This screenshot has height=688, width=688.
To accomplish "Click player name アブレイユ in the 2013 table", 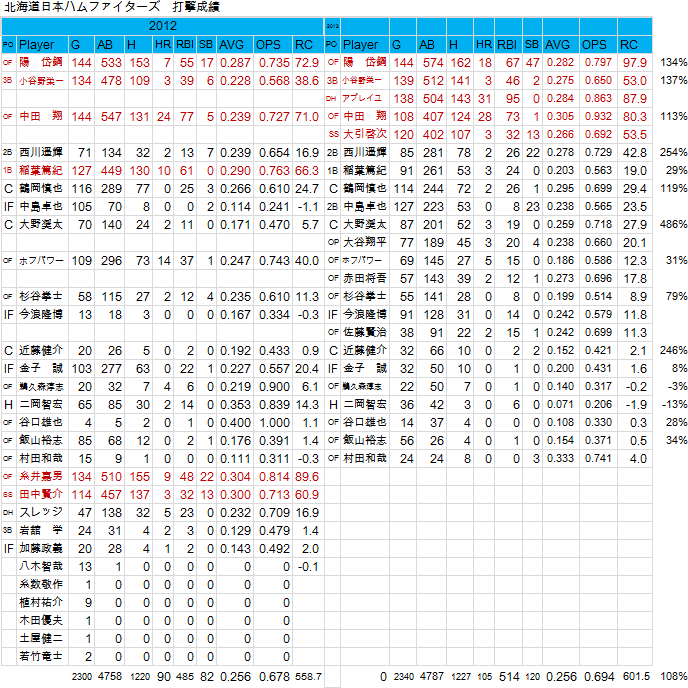I will (x=362, y=98).
